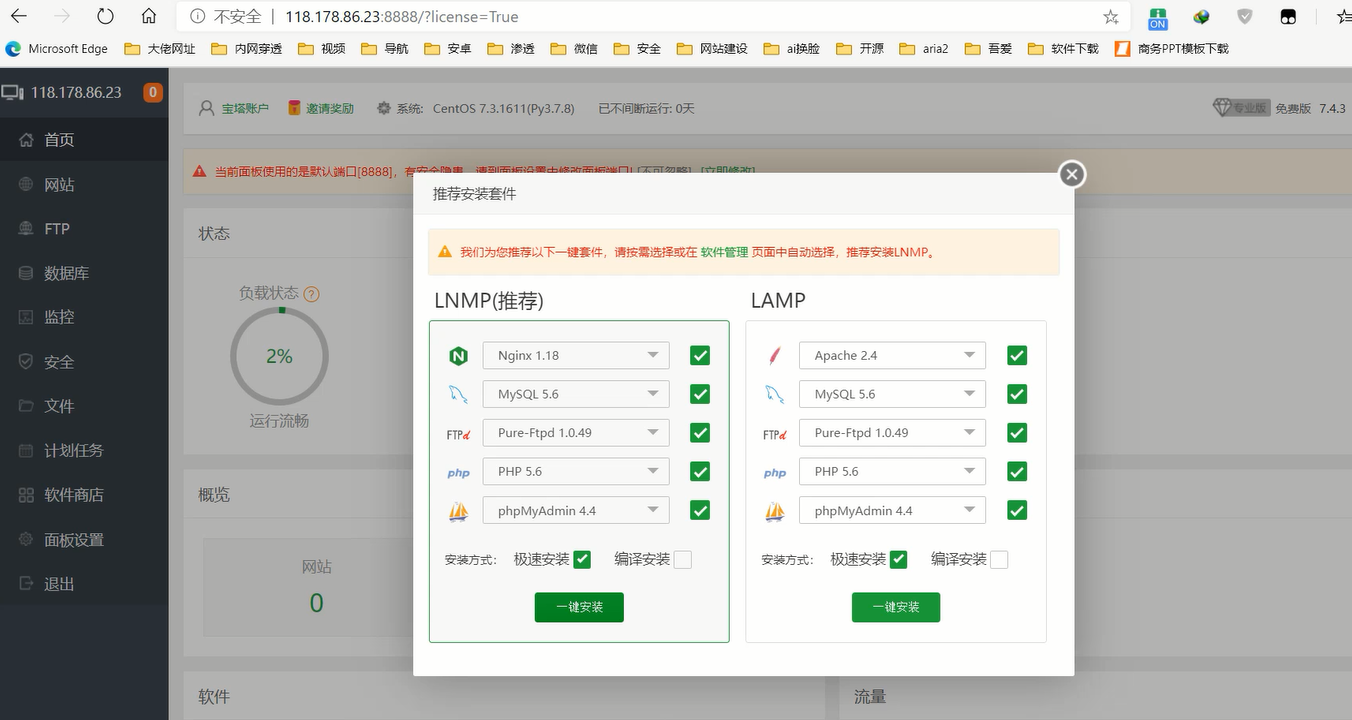
Task: Click the MySQL dolphin icon in LNMP
Action: pyautogui.click(x=458, y=394)
